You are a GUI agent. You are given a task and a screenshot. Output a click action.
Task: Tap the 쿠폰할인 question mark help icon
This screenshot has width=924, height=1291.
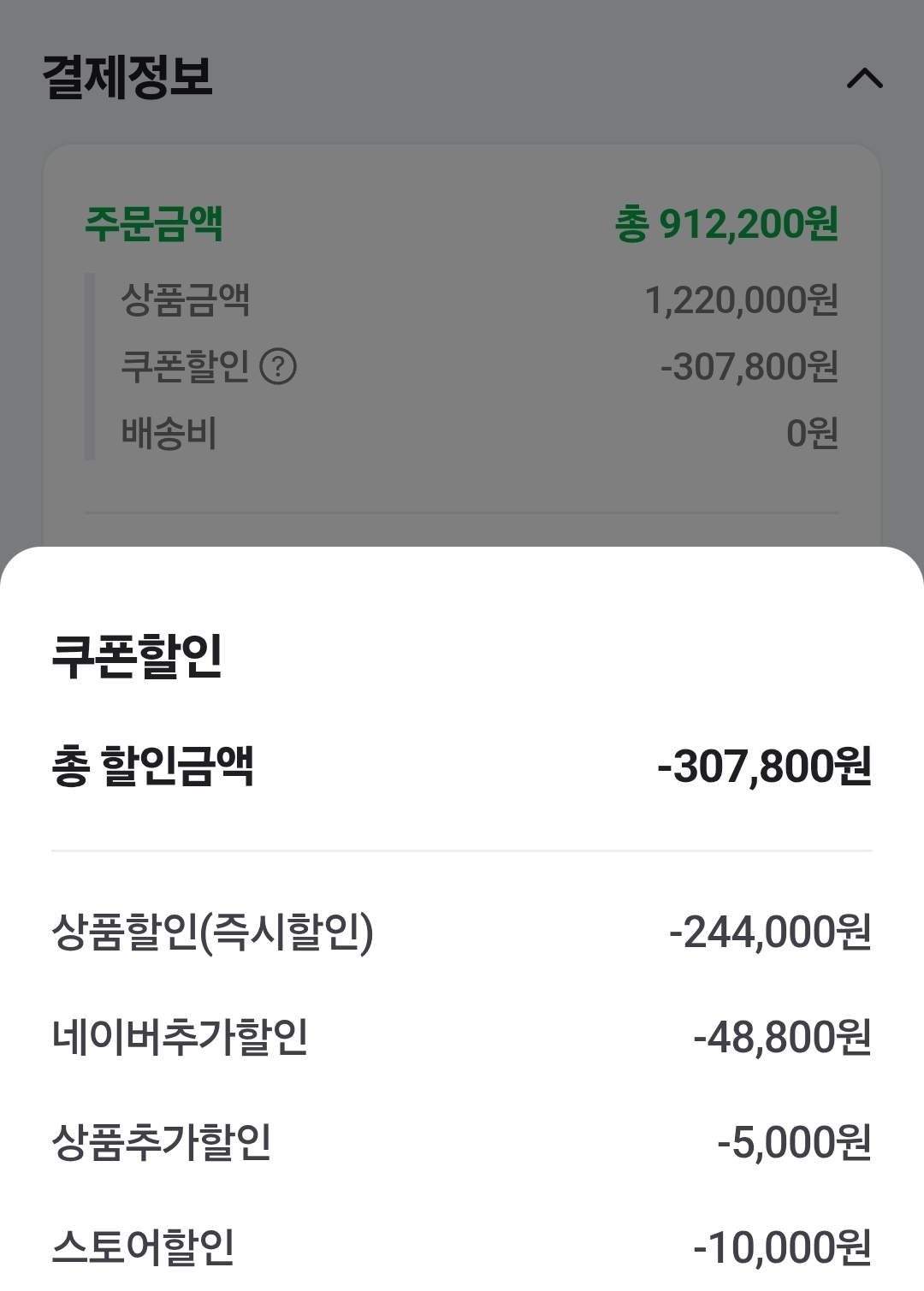tap(278, 367)
